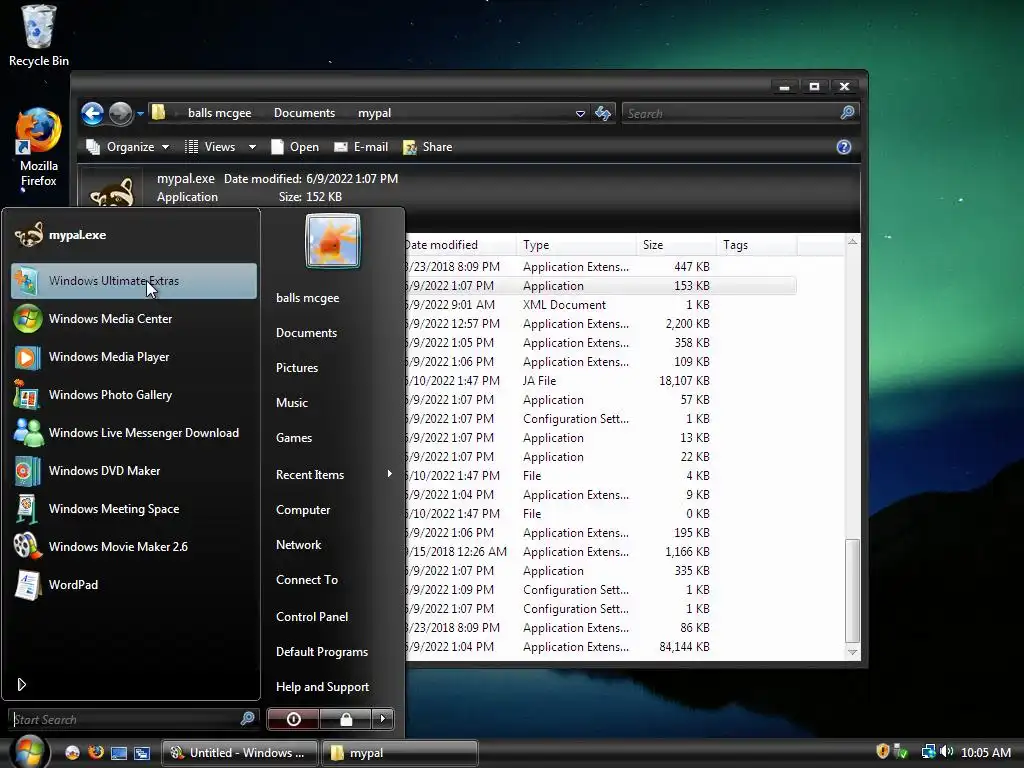1024x768 pixels.
Task: Open the balls mcgee user folder
Action: [x=308, y=298]
